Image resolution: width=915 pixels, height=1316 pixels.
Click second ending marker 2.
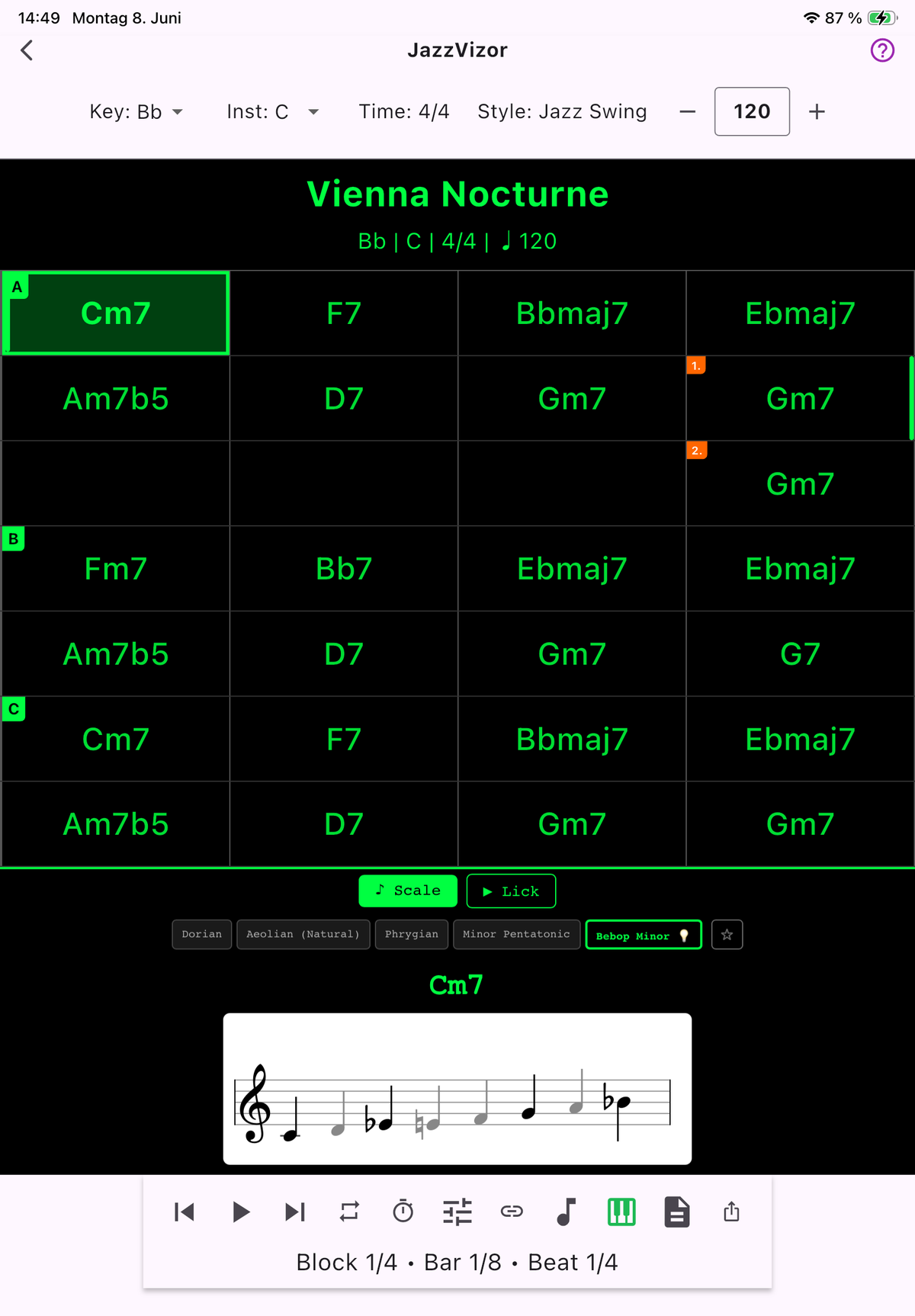pos(696,451)
